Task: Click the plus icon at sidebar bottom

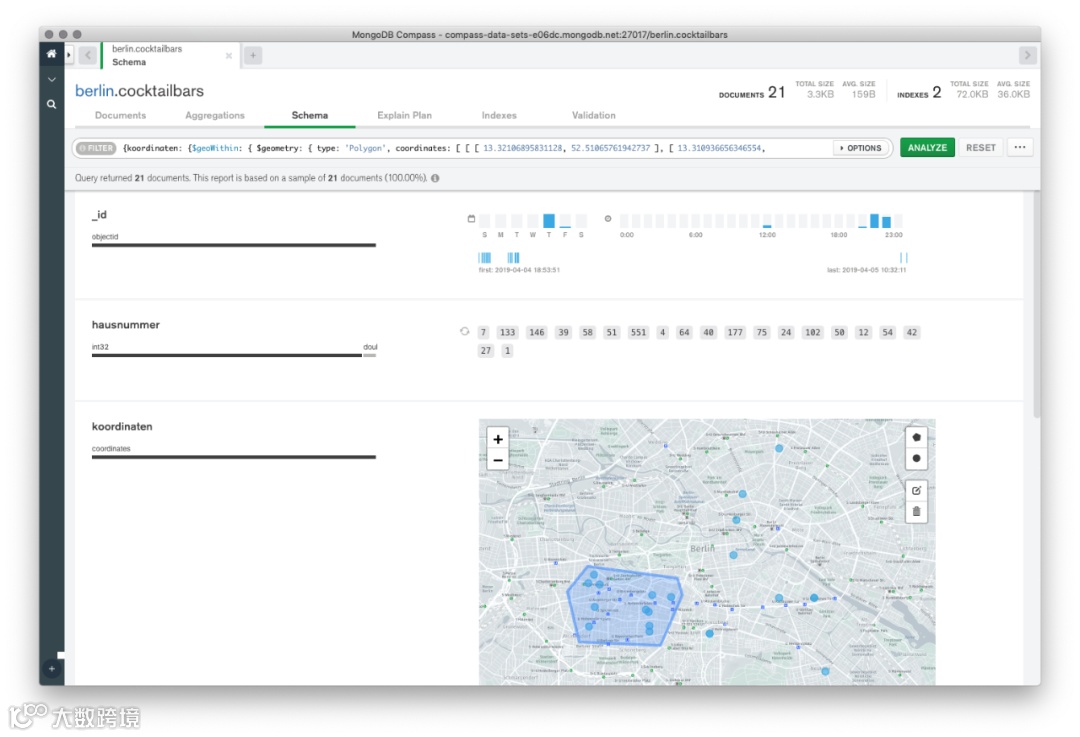Action: (x=52, y=668)
